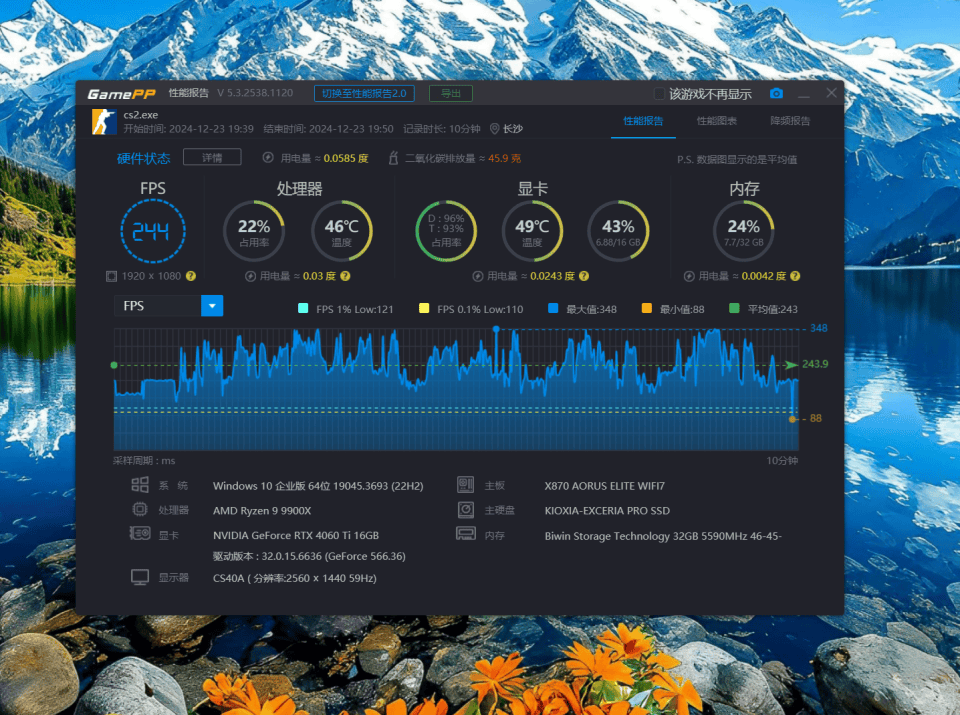Switch to the 性能报告 tab
Screen dimensions: 960x715
[643, 121]
